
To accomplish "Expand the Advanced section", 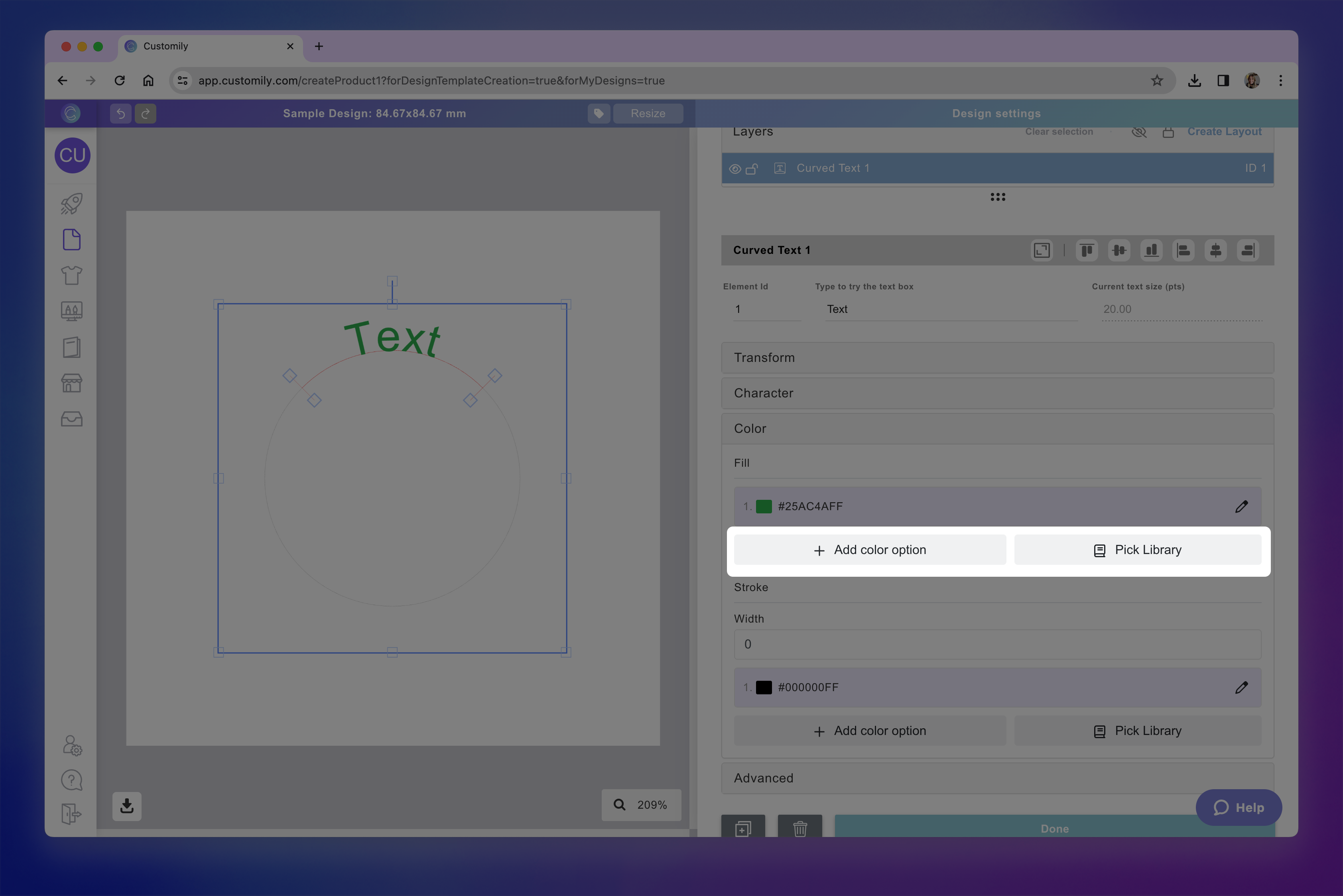I will click(998, 778).
